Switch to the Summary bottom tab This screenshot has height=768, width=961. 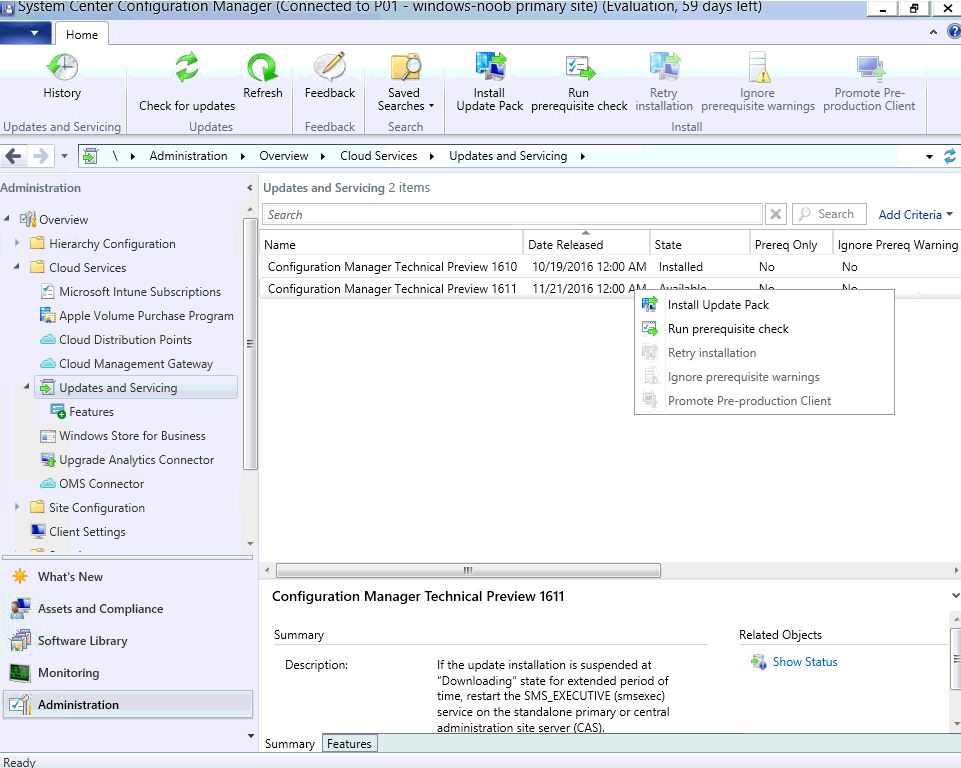point(289,743)
